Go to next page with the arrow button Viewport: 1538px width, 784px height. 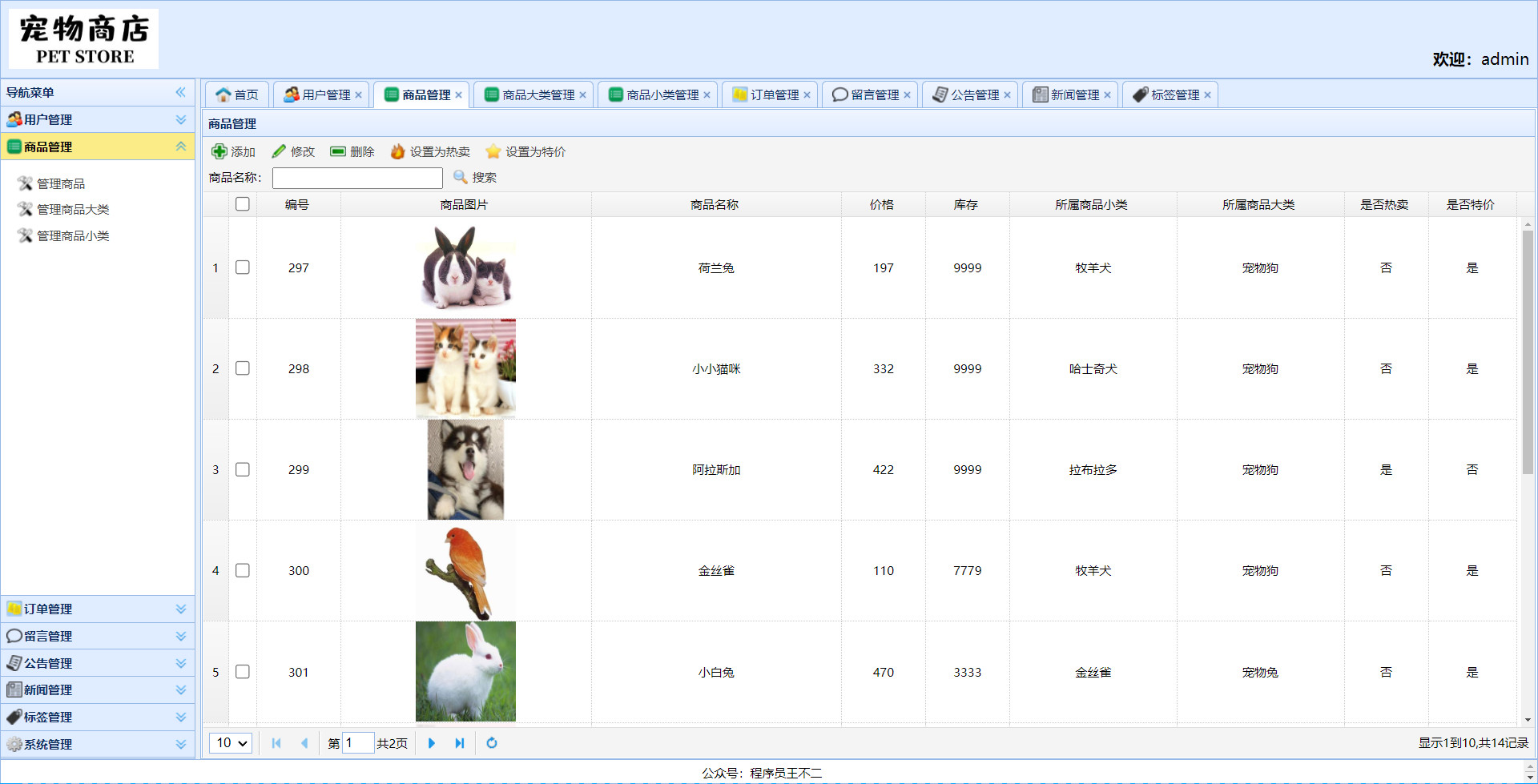tap(432, 743)
